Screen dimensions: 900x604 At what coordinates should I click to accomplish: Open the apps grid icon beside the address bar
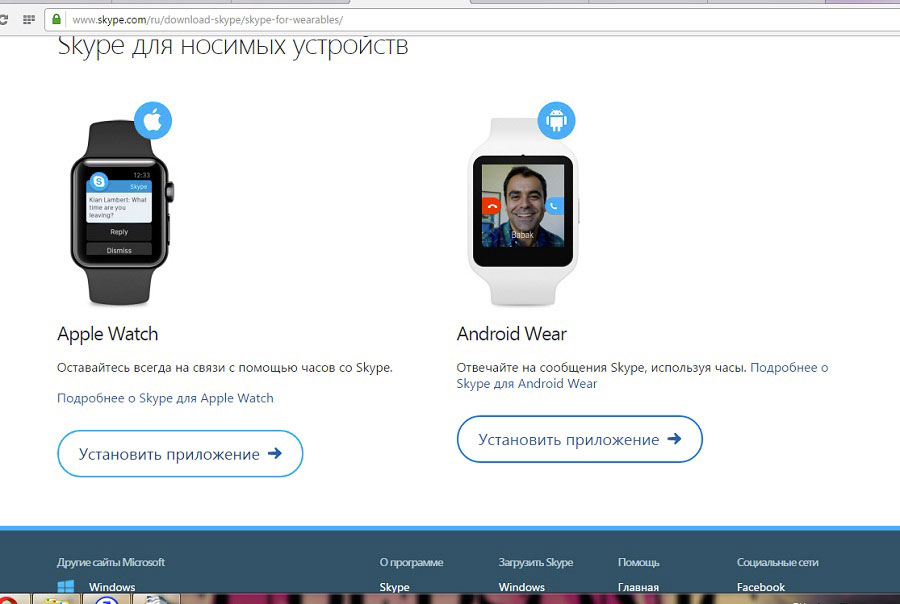(29, 20)
